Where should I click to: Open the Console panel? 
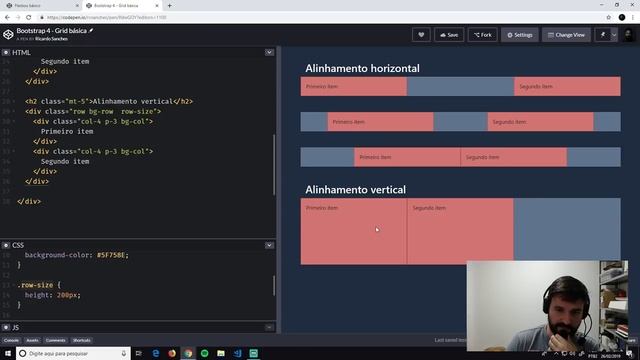[11, 340]
